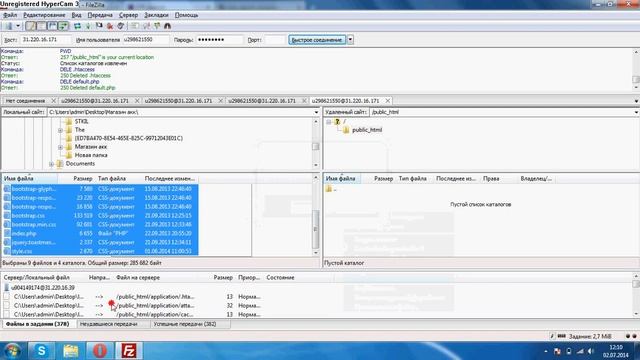
Task: Open the quick connect history dropdown arrow
Action: pyautogui.click(x=350, y=40)
